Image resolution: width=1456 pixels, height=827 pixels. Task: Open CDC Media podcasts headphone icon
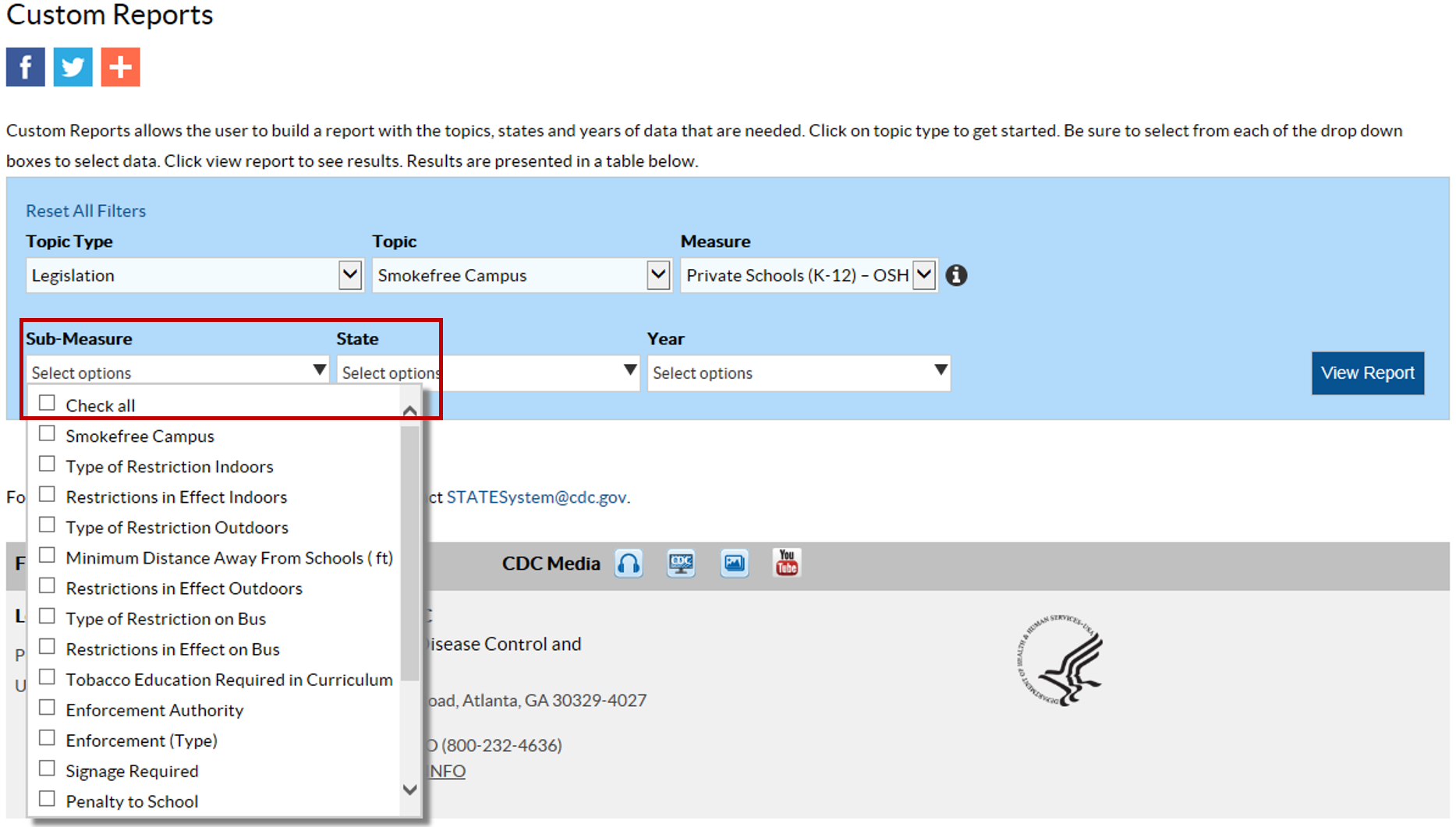pos(629,563)
